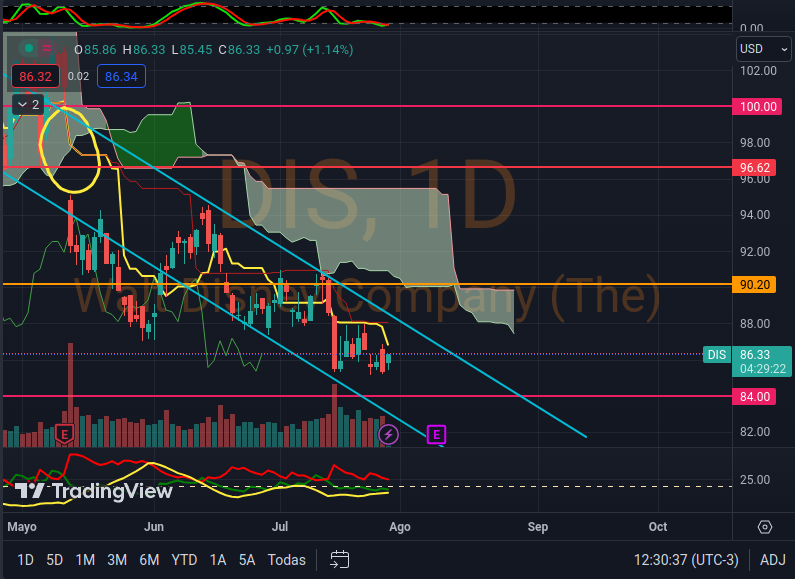Click the TradingView logo
Image resolution: width=795 pixels, height=579 pixels.
pos(94,491)
